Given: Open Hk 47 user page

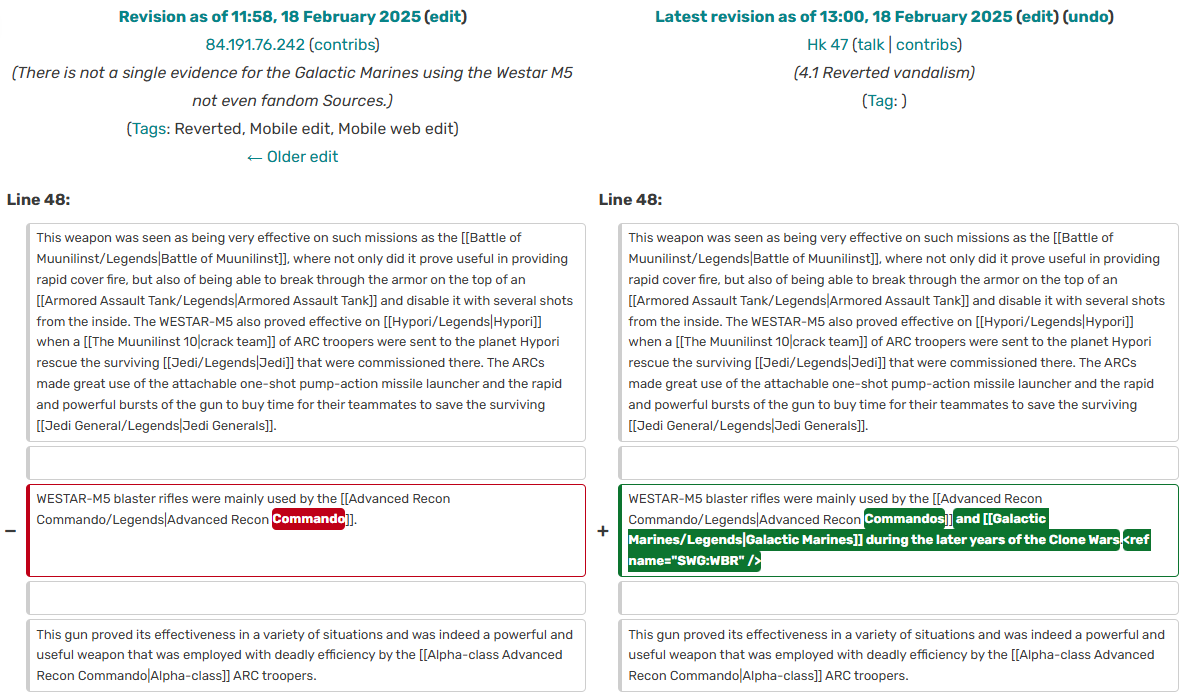Looking at the screenshot, I should [828, 45].
